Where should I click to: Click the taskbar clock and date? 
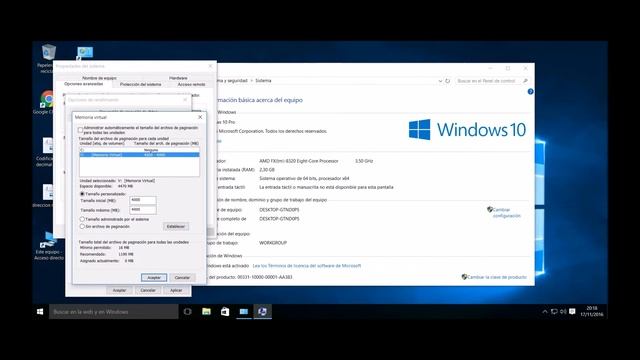[591, 311]
